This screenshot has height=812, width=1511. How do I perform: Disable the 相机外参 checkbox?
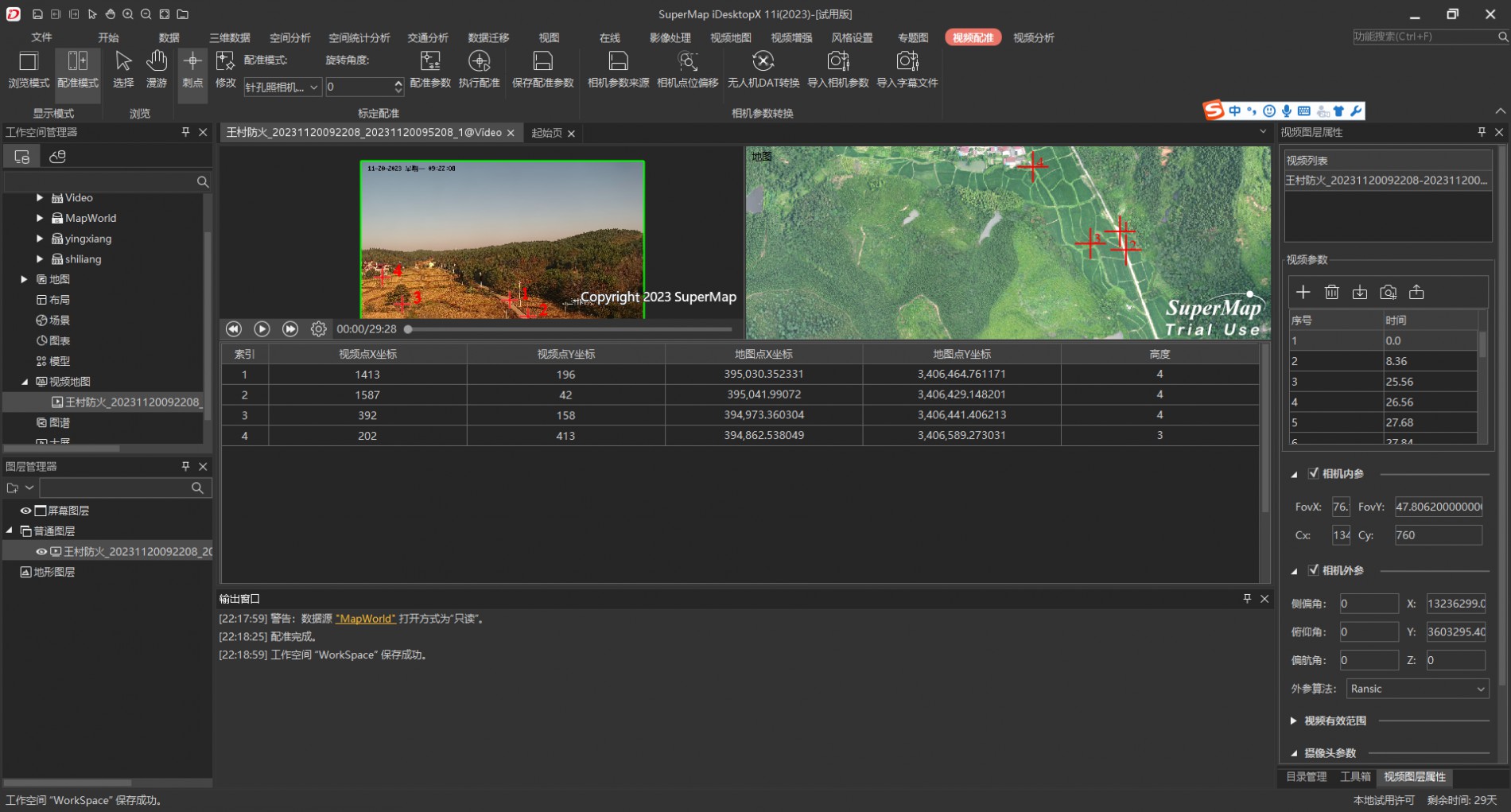1314,570
